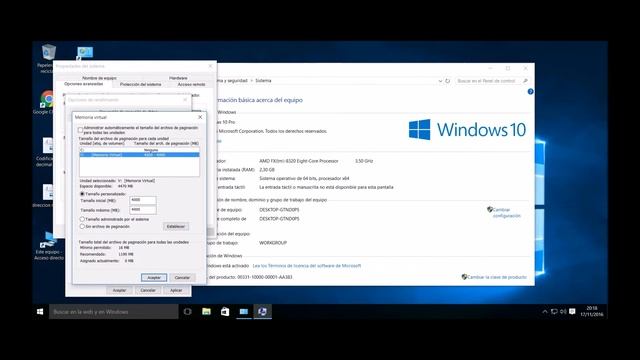Viewport: 640px width, 360px height.
Task: Click the Task View taskbar icon
Action: pos(187,311)
